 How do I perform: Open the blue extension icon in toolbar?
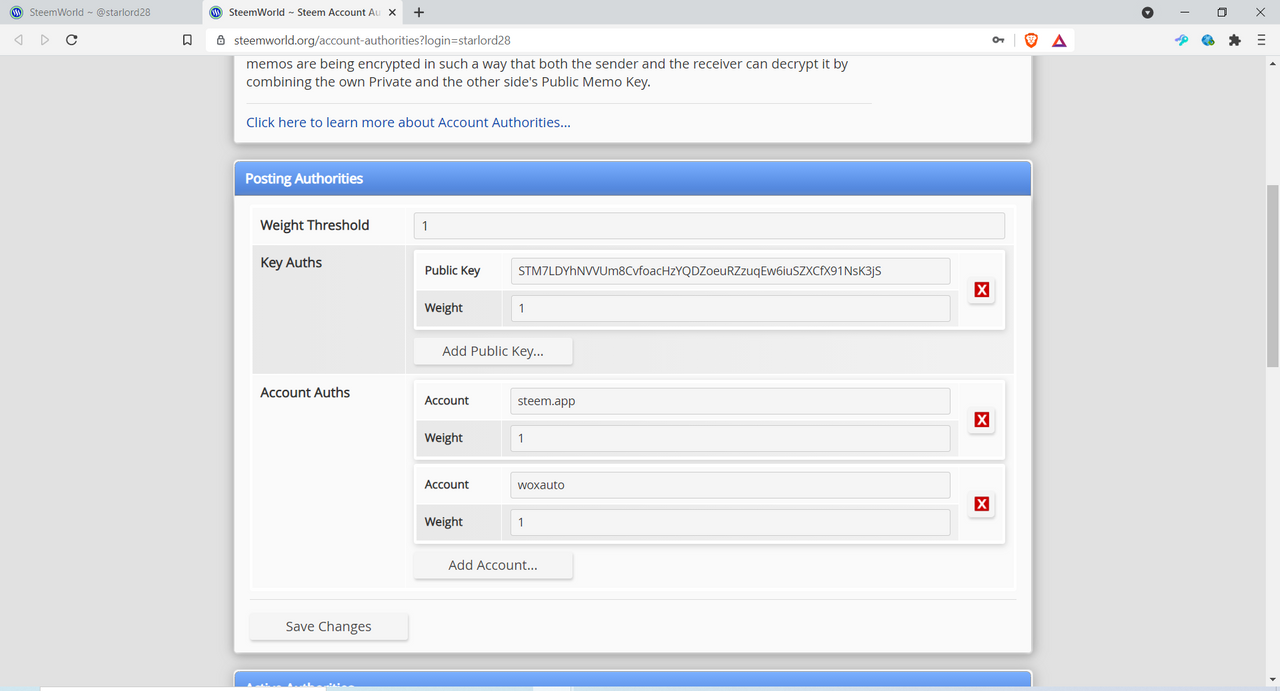1181,40
